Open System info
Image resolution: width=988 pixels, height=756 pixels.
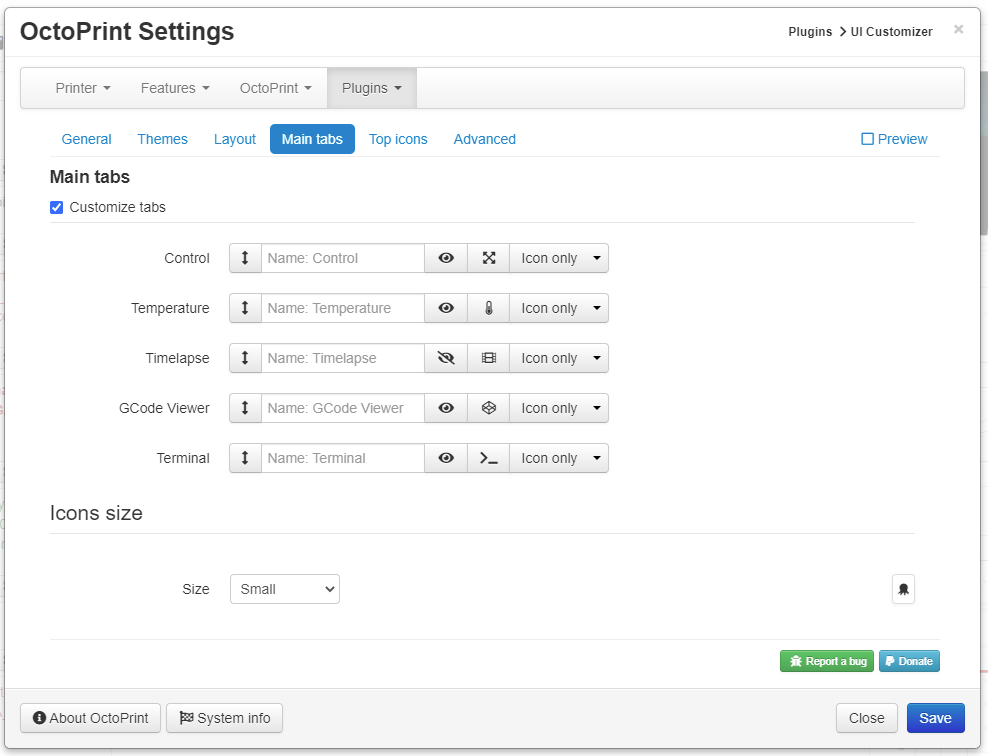tap(224, 718)
